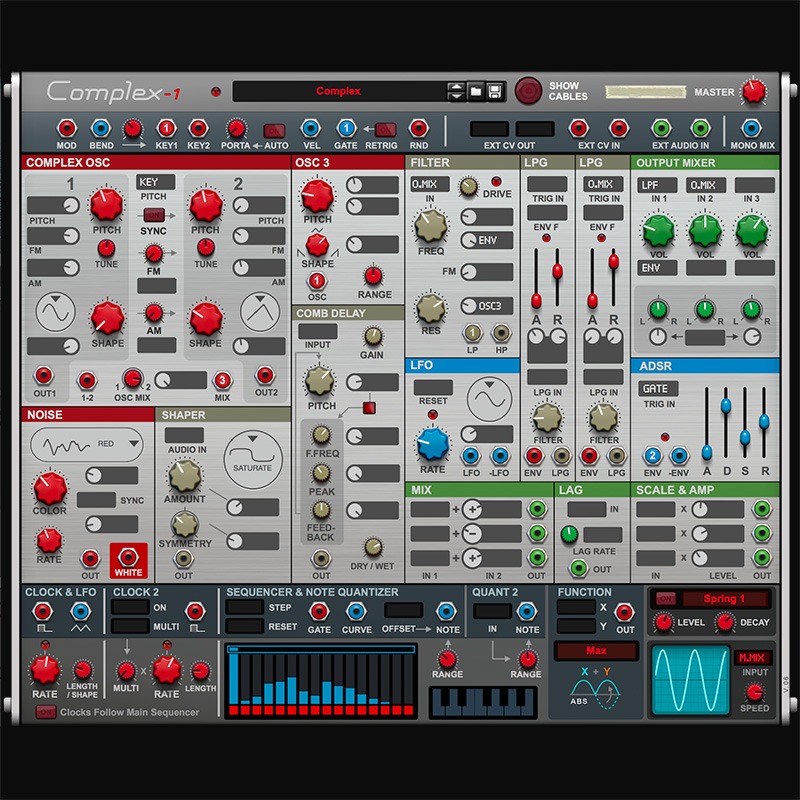Click the sequencer CURVE output jack
This screenshot has height=800, width=800.
(x=356, y=611)
